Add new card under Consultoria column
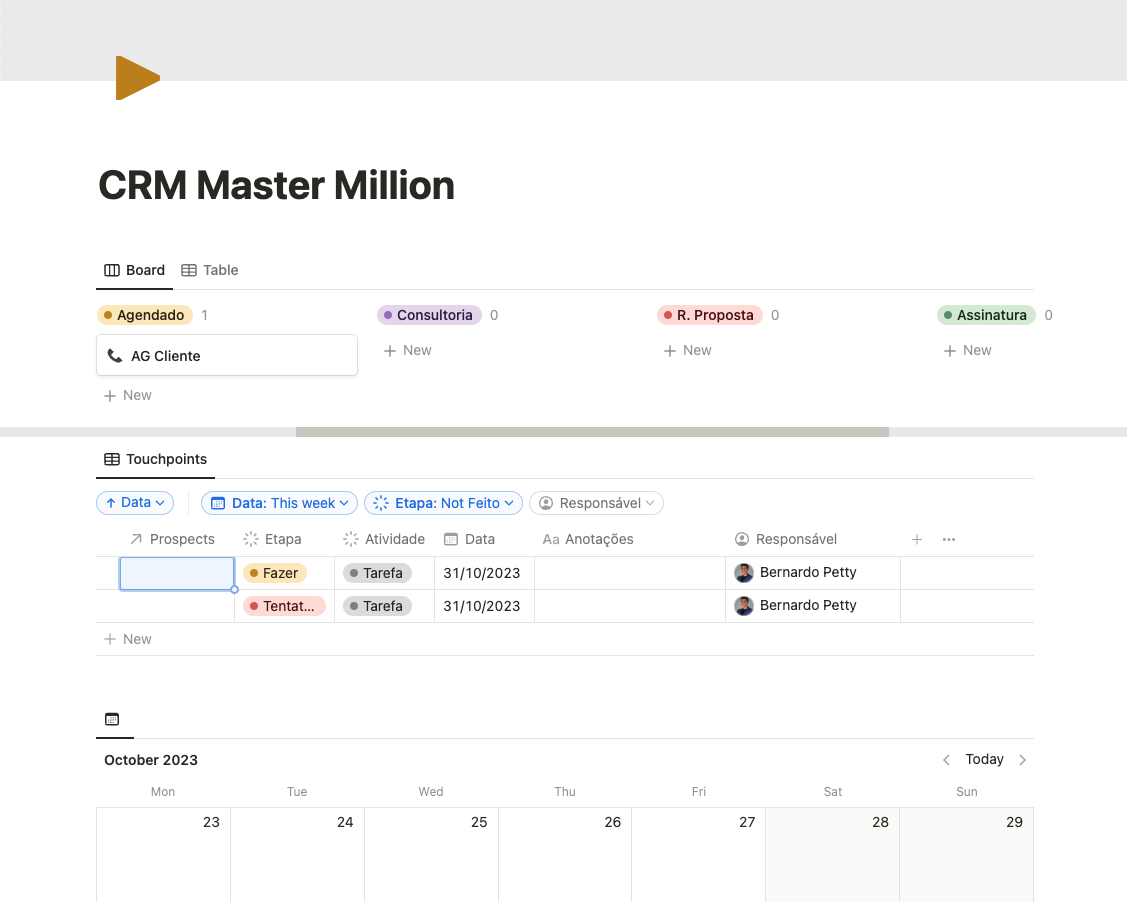This screenshot has width=1127, height=902. coord(408,350)
